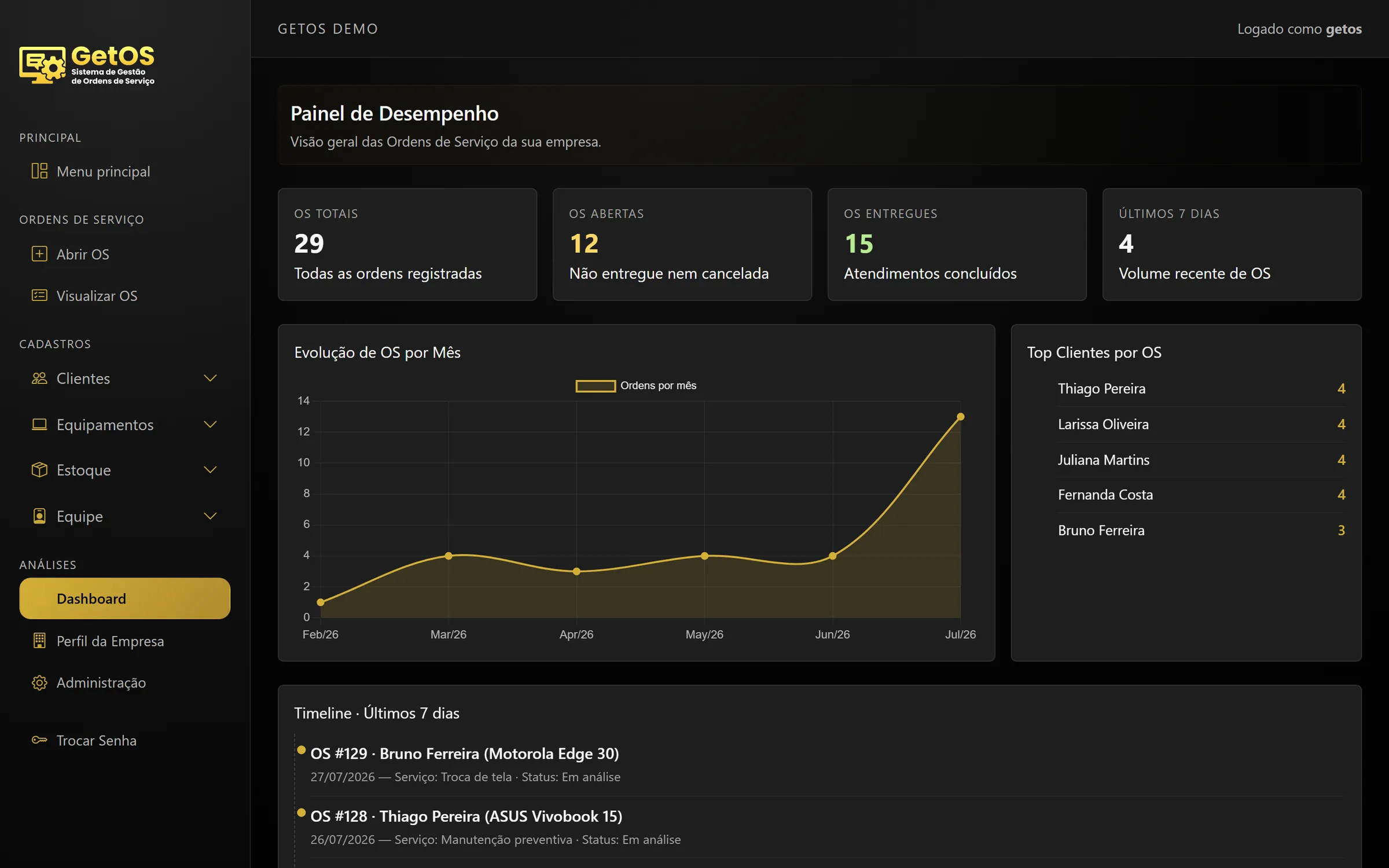Open Administração section
Image resolution: width=1389 pixels, height=868 pixels.
(x=124, y=683)
